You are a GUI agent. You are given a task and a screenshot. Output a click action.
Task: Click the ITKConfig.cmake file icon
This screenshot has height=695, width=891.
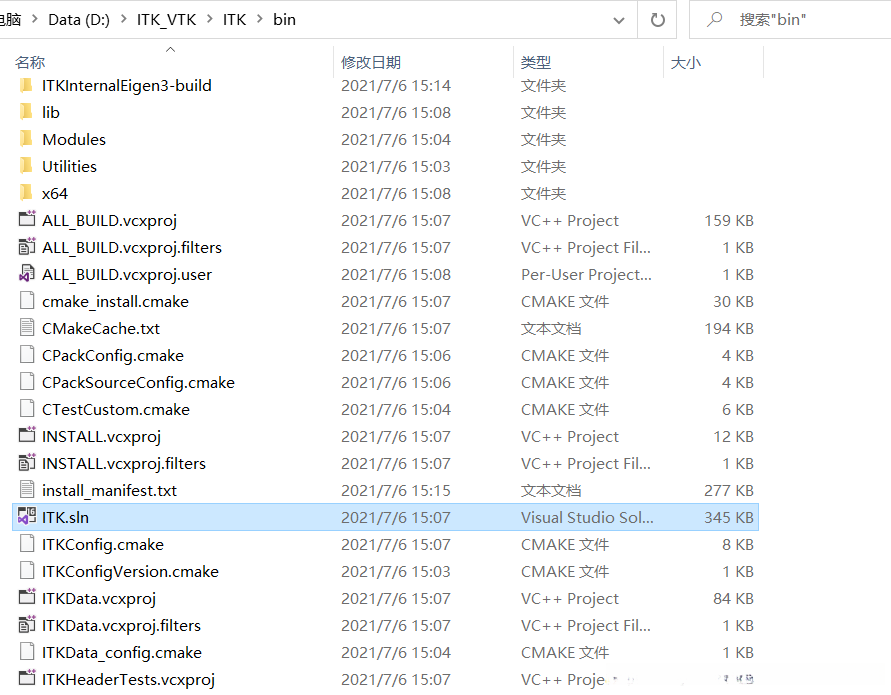tap(27, 544)
